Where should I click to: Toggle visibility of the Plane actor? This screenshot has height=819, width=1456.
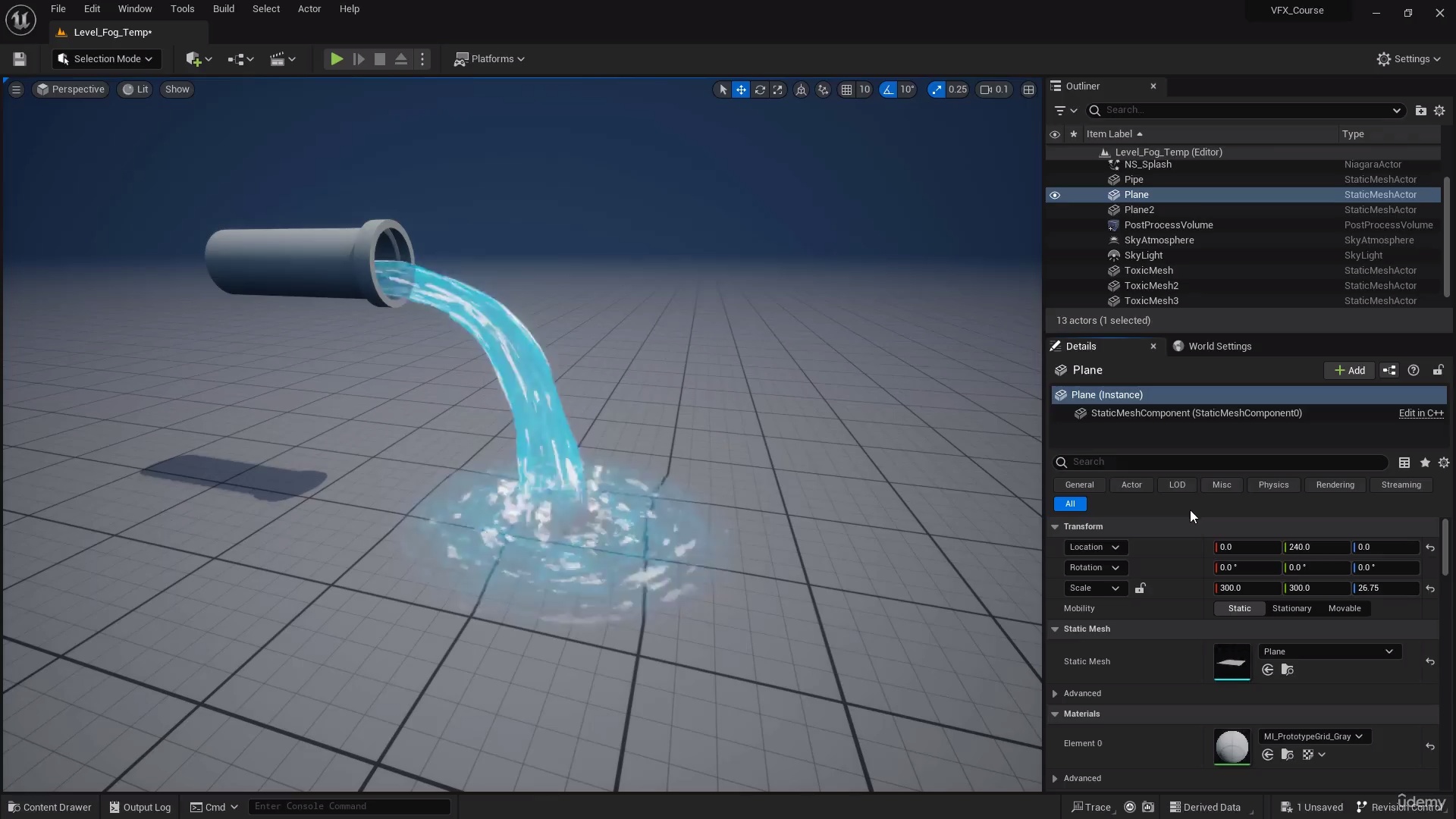point(1055,195)
